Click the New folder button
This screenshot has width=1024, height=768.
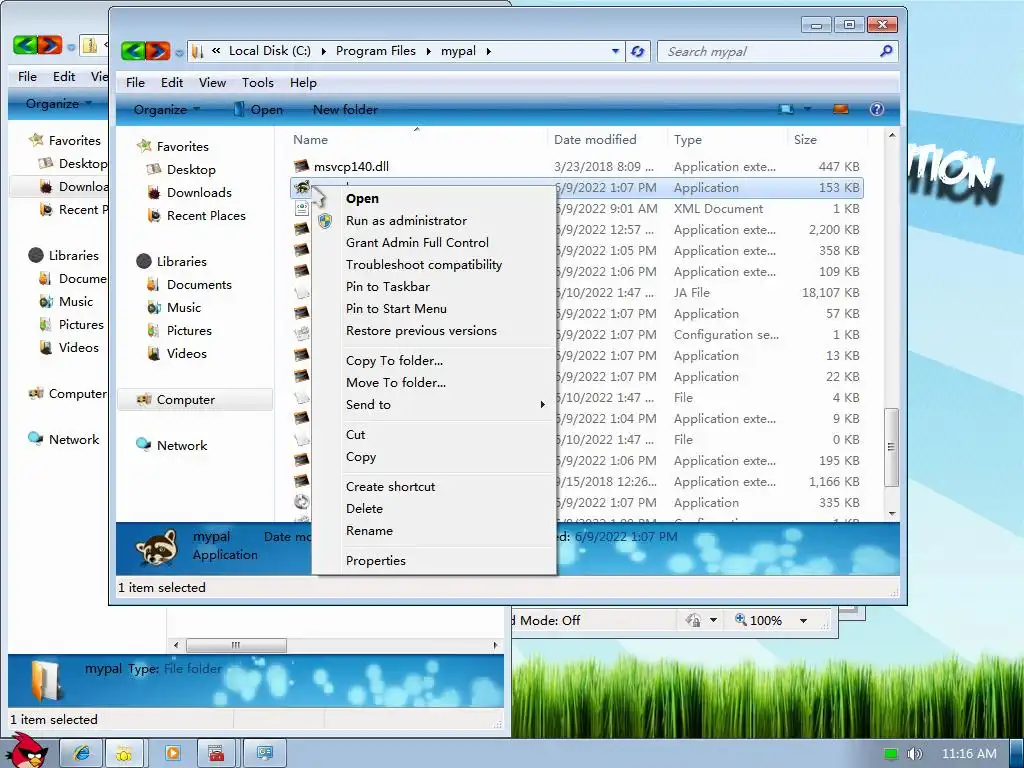[x=345, y=110]
